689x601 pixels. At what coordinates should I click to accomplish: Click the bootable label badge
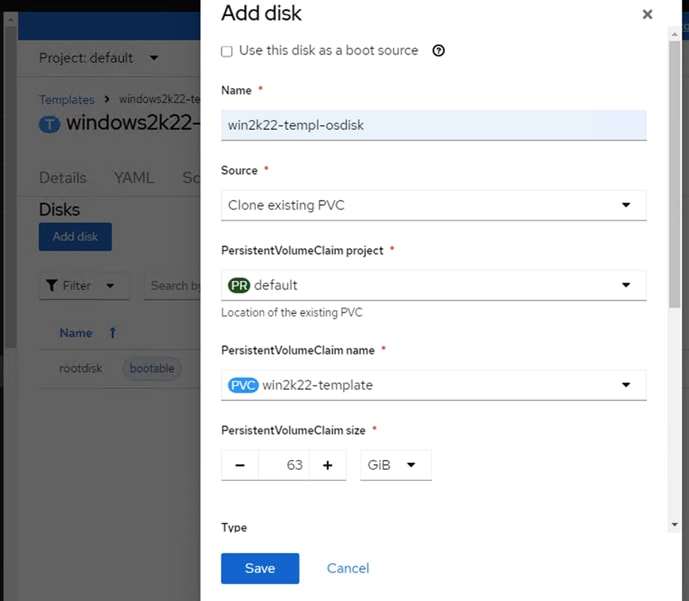click(x=152, y=368)
